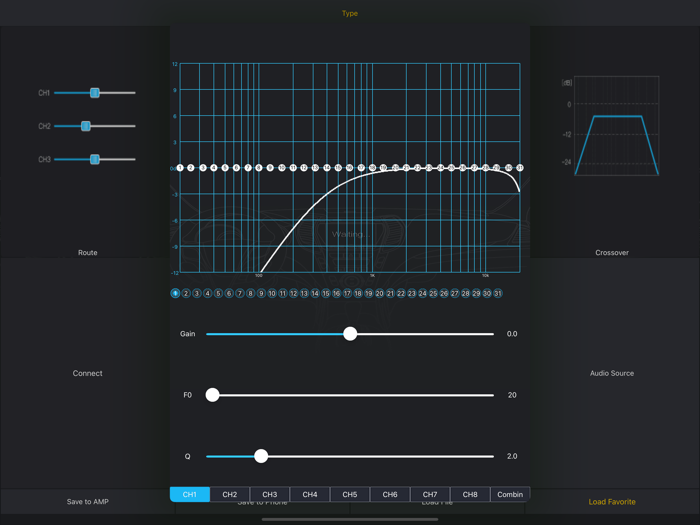
Task: Select EQ band 26 button
Action: 444,293
